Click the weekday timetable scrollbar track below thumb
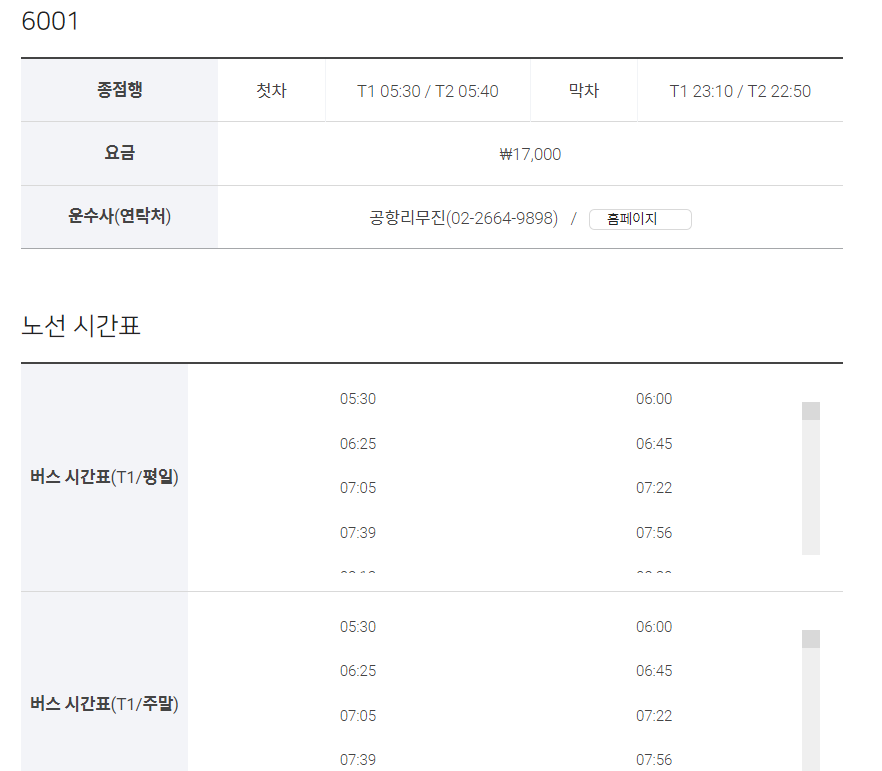882x771 pixels. pyautogui.click(x=811, y=487)
